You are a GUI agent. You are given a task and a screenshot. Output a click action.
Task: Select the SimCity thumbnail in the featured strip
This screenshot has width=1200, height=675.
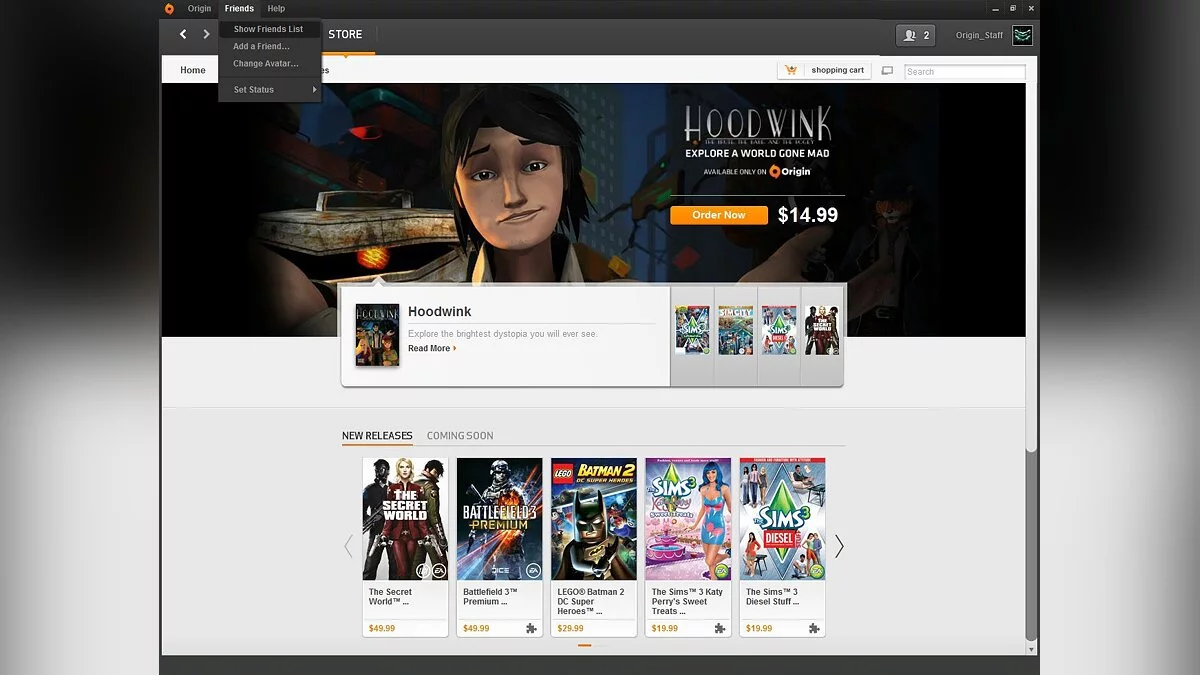736,330
